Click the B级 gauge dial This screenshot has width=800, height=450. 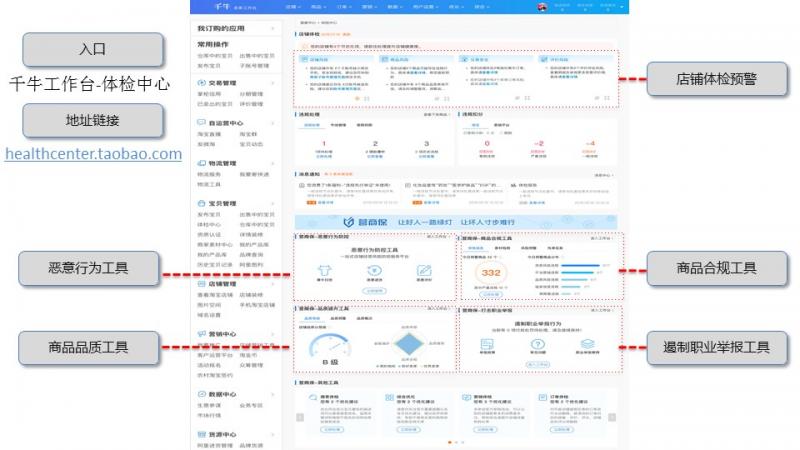coord(330,345)
